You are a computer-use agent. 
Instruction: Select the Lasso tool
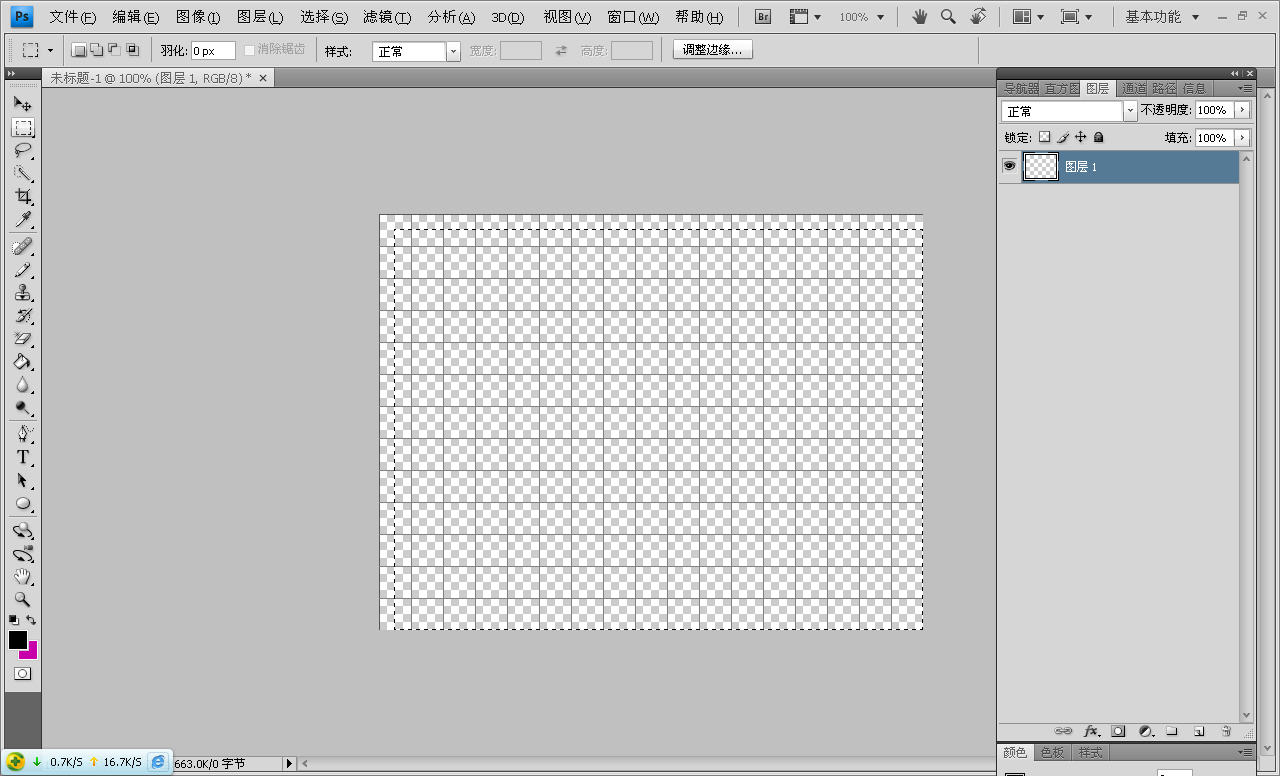point(22,150)
